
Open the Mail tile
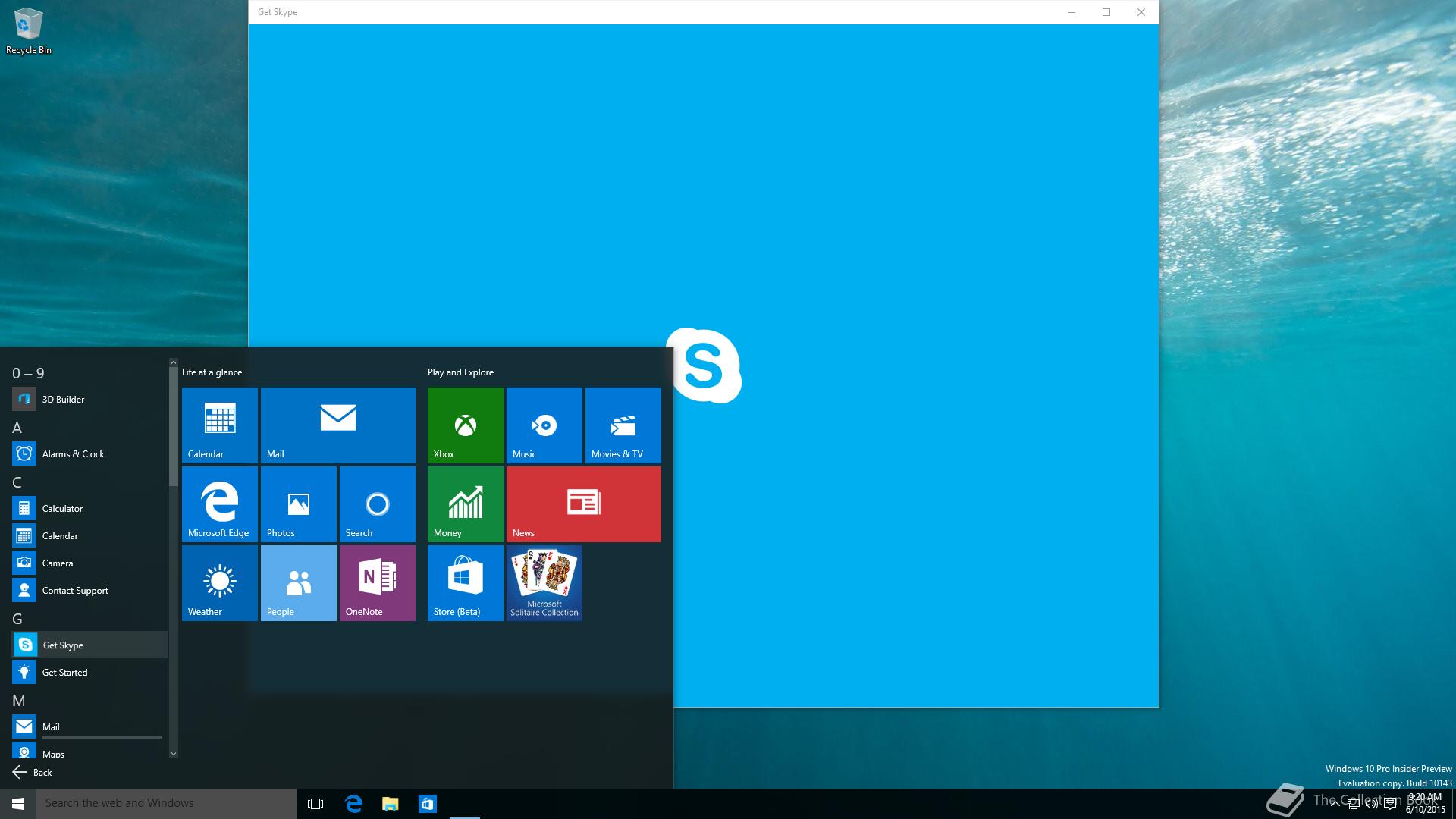pos(338,425)
